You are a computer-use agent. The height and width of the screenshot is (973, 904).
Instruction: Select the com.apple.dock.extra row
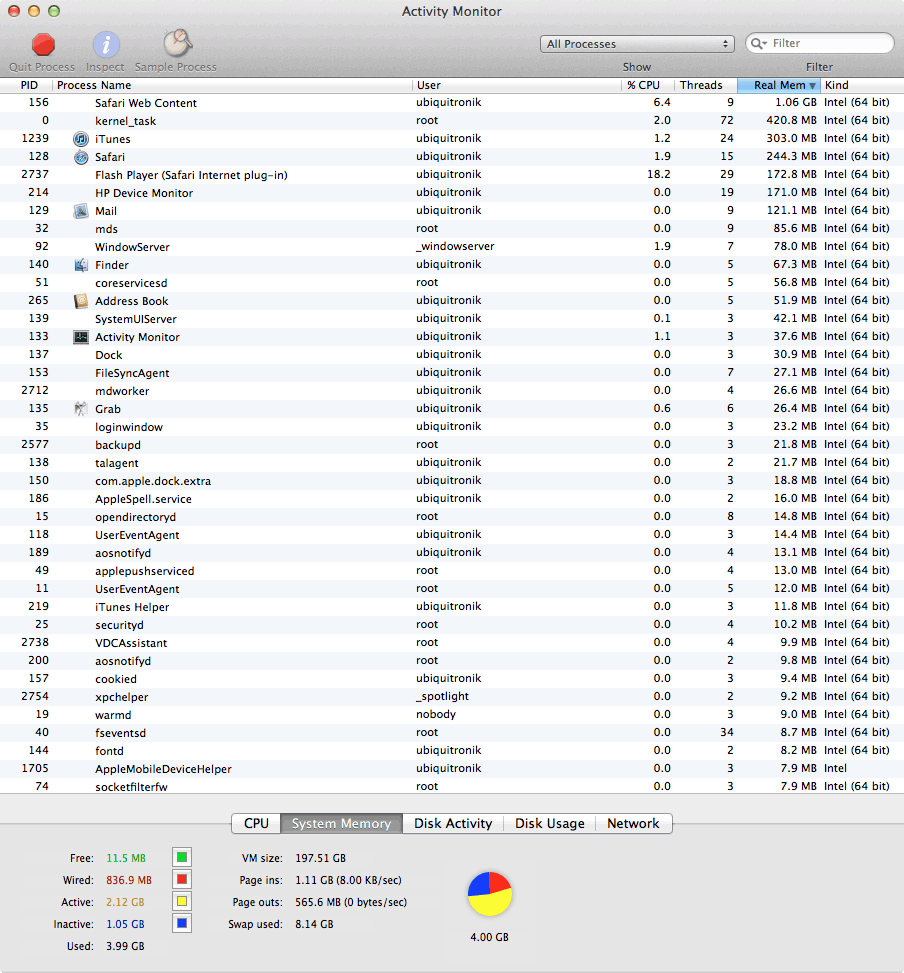pyautogui.click(x=452, y=481)
